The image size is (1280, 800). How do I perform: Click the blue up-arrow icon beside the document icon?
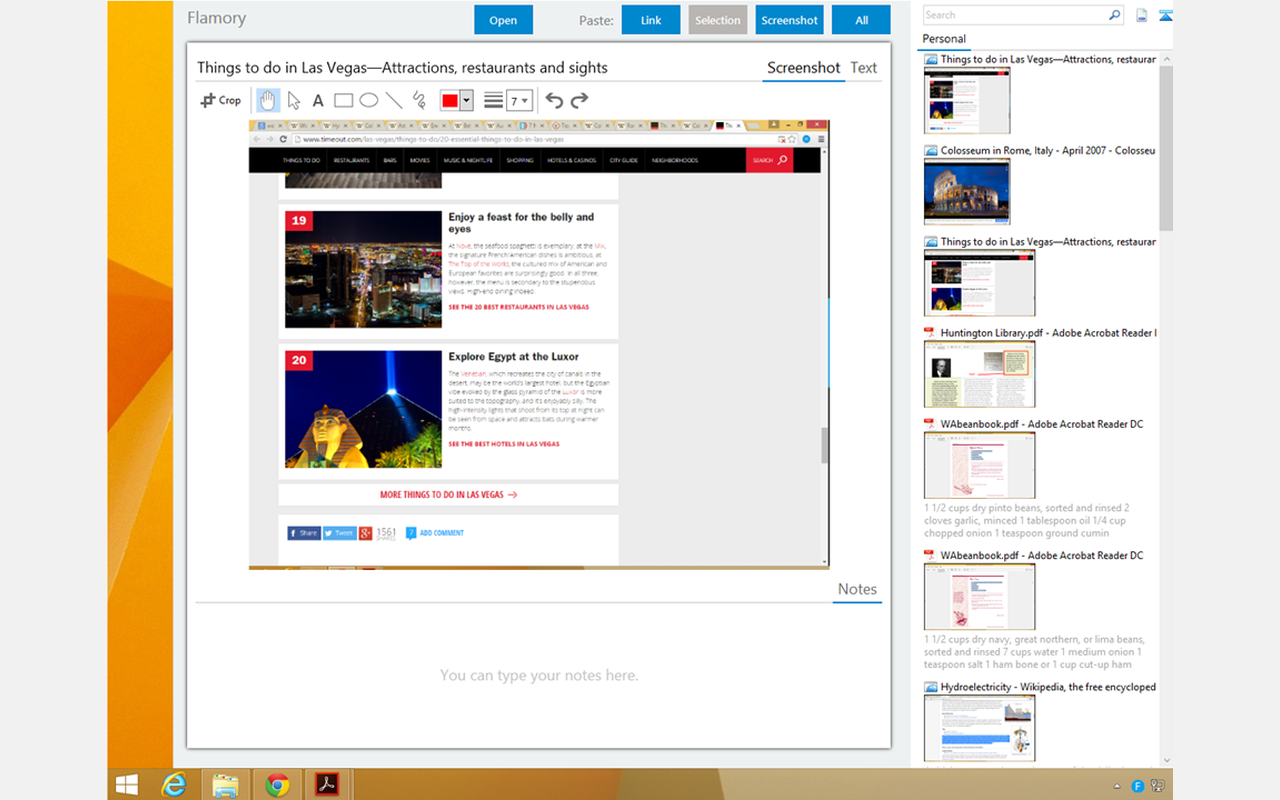(x=1166, y=15)
